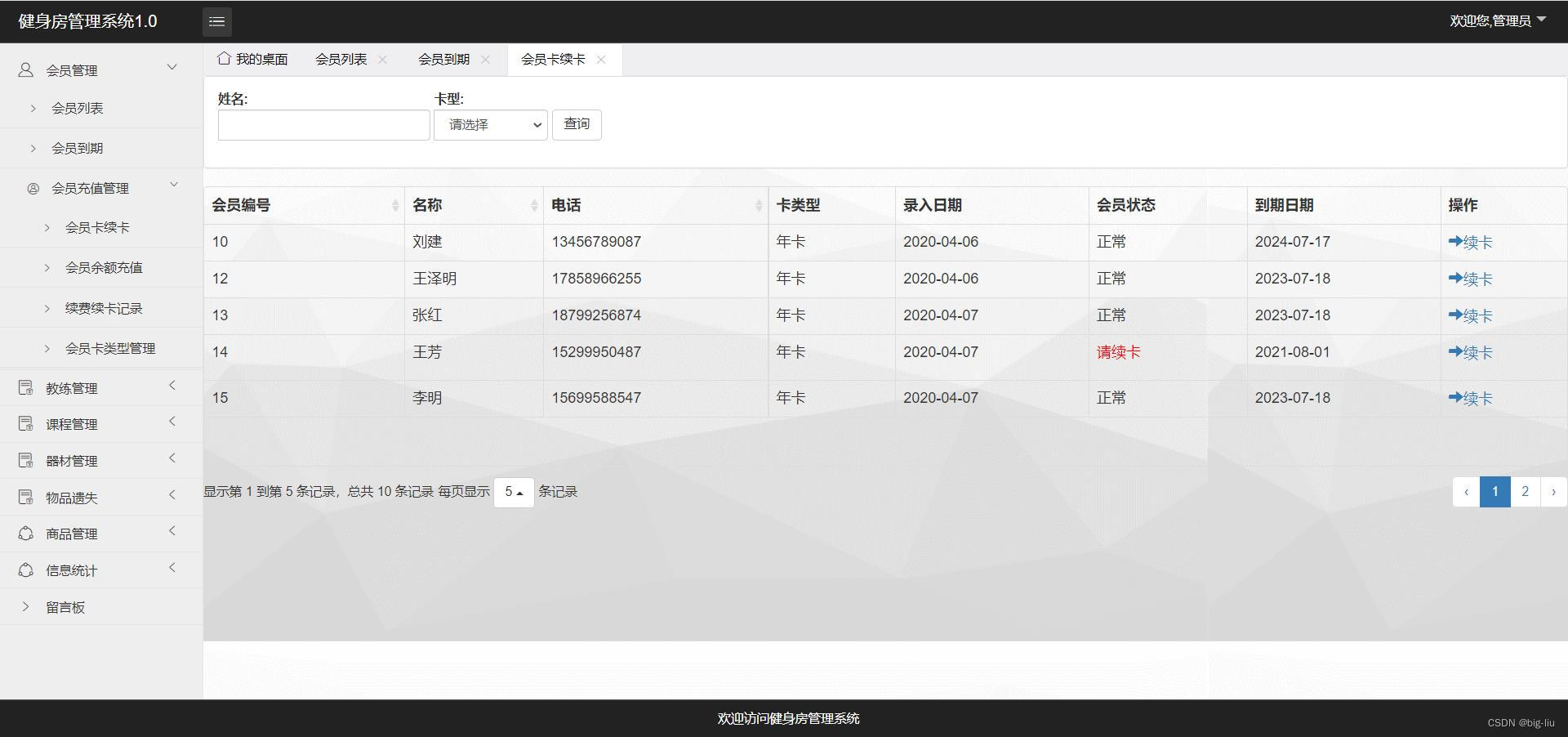Renew card for 李明 via 续卡 link
Screen dimensions: 1568x737
point(1470,399)
